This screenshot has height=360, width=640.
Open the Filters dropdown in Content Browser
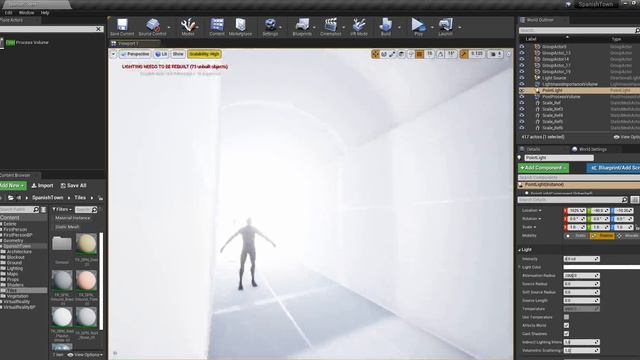pos(62,209)
